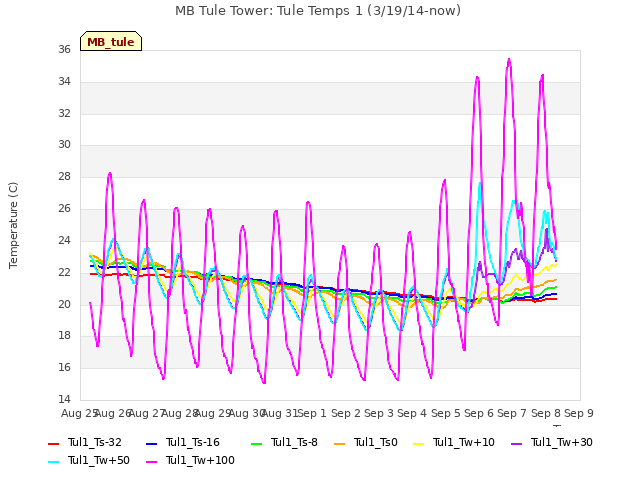
Task: Click the highest magenta peak on Sep 7
Action: (x=509, y=60)
